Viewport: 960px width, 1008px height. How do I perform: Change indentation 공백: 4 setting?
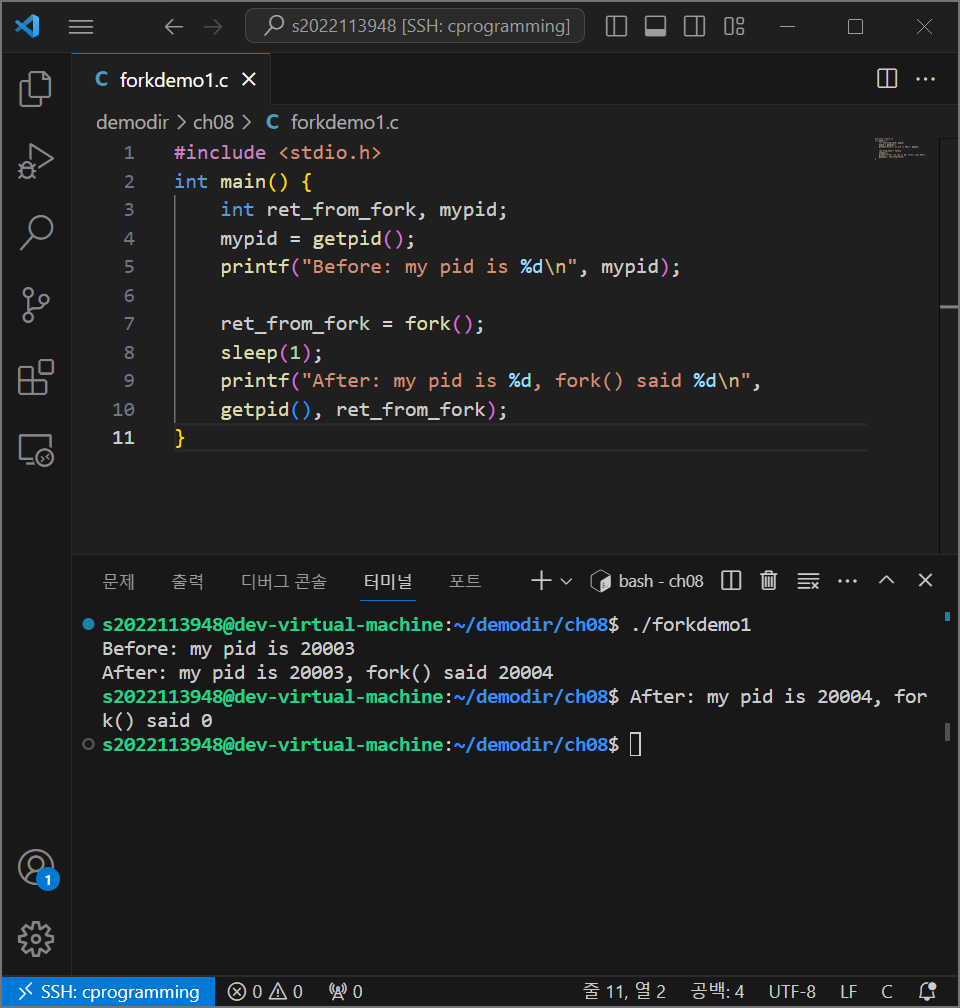717,991
